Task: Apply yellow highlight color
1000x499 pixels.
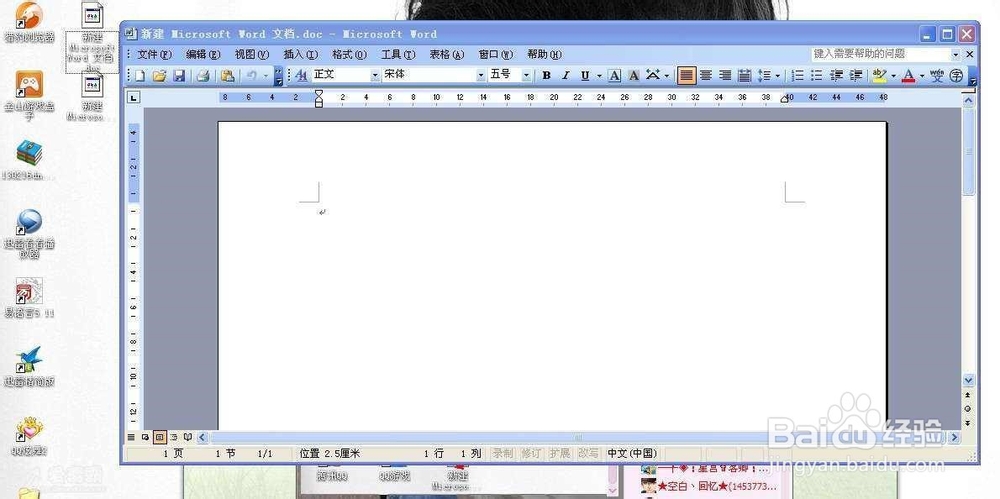Action: (879, 76)
